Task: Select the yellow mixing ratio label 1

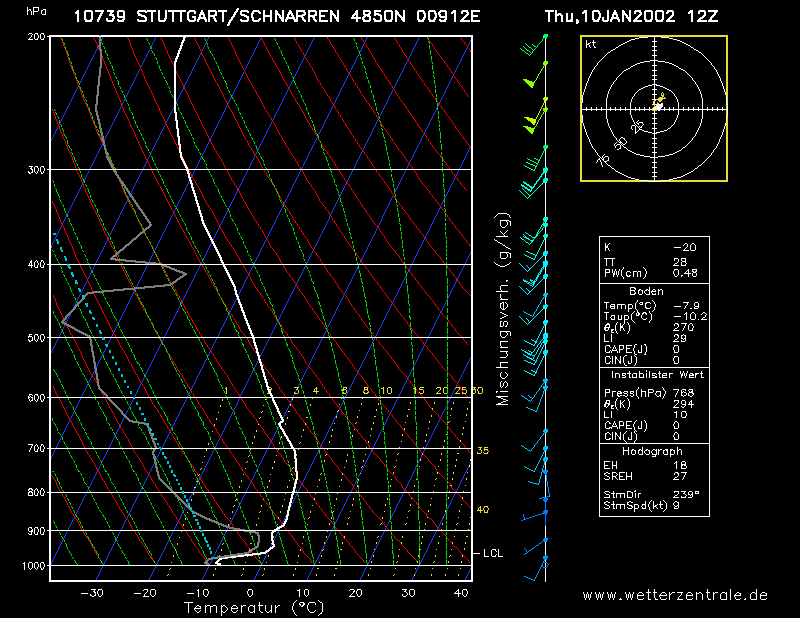Action: (x=226, y=391)
